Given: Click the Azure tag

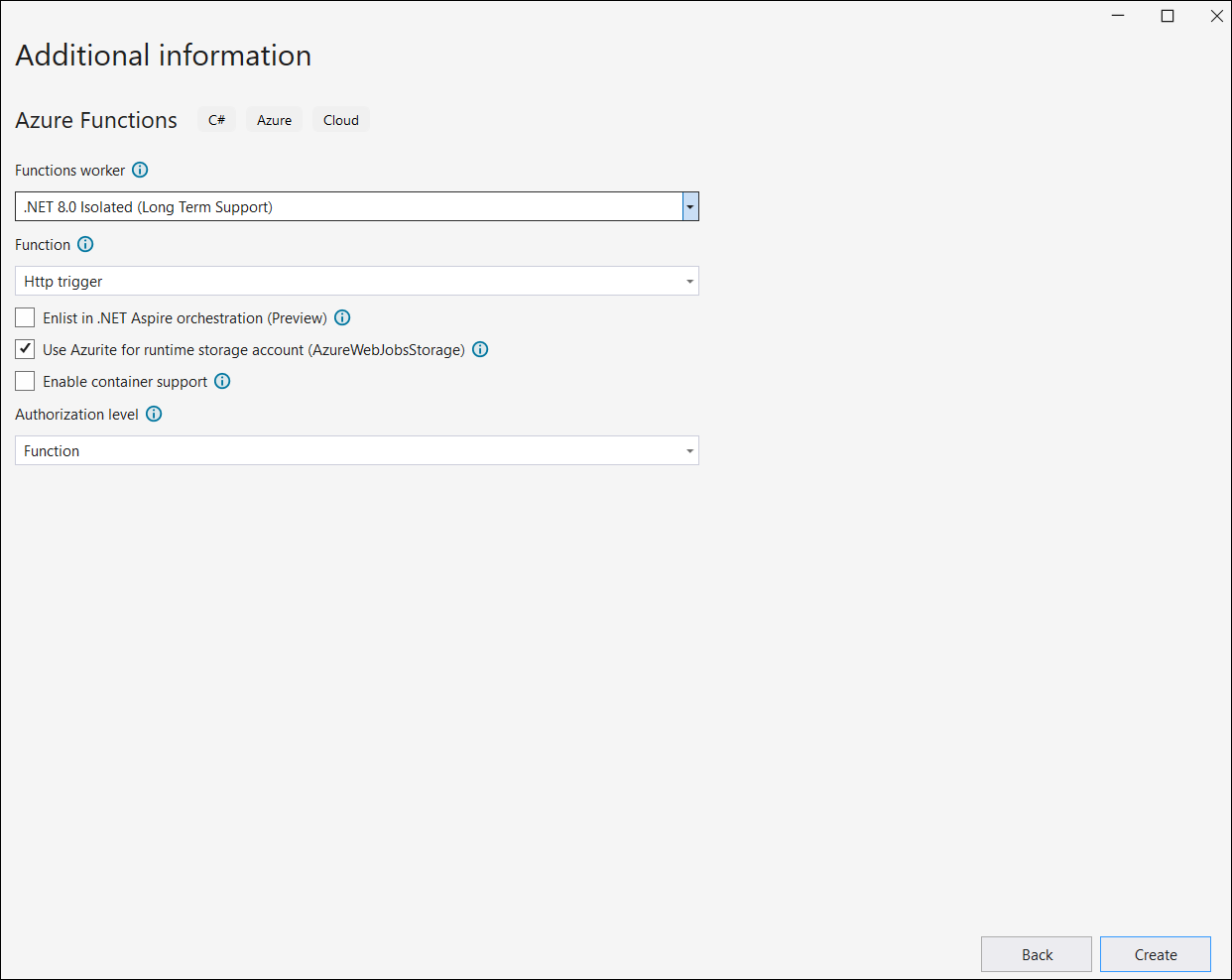Looking at the screenshot, I should [274, 120].
